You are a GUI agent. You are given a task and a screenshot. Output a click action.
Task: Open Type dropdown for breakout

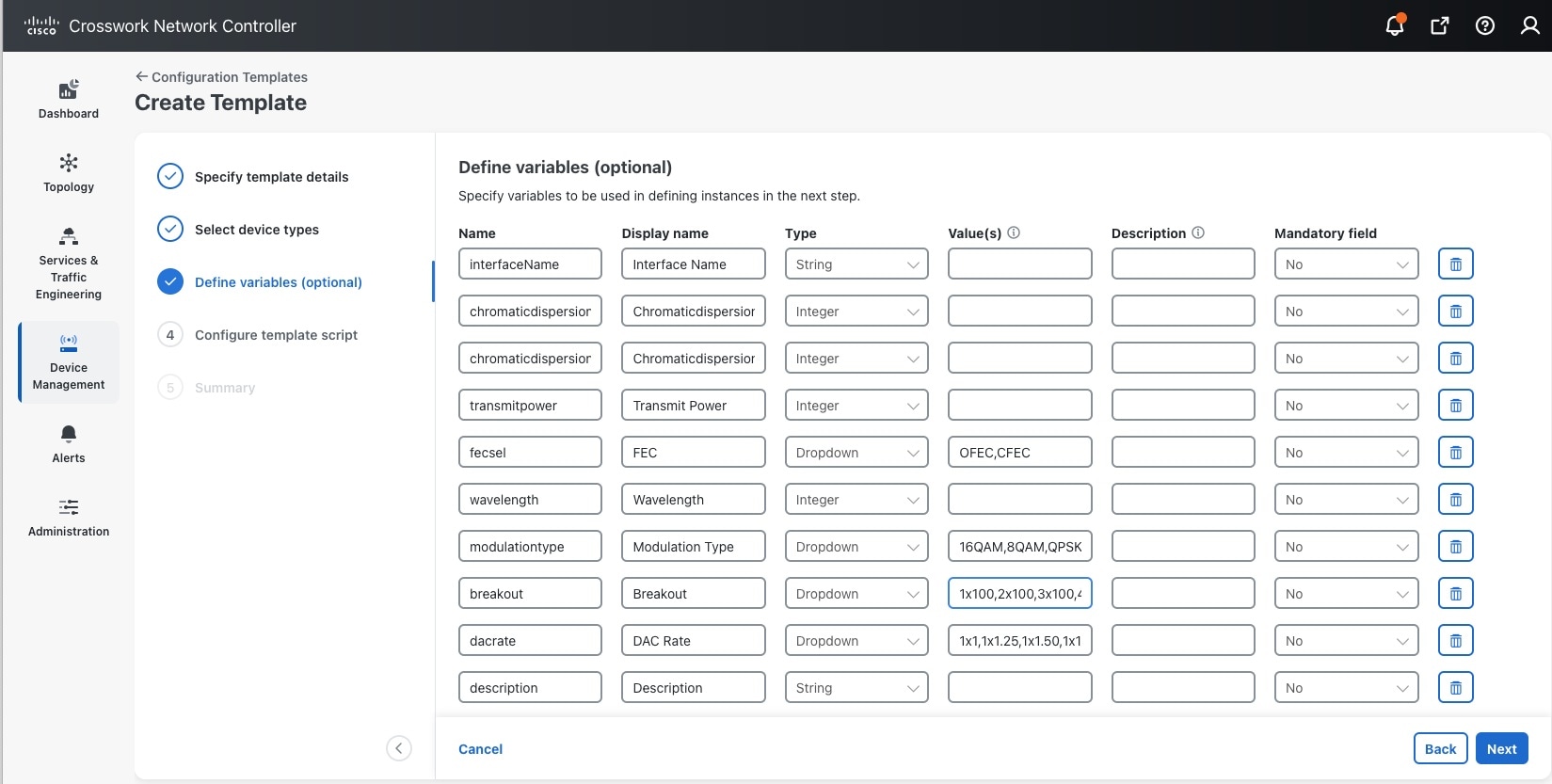(856, 593)
